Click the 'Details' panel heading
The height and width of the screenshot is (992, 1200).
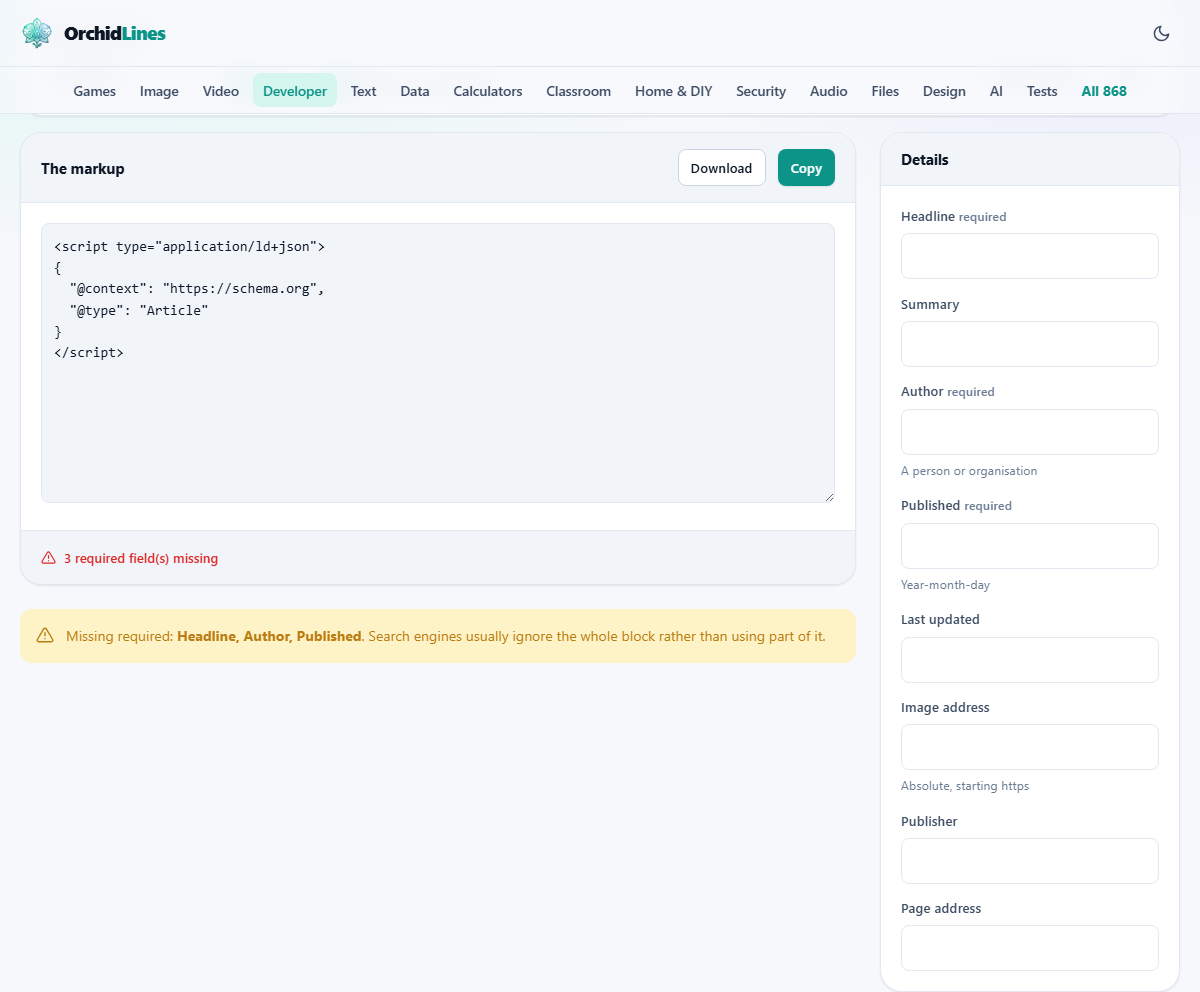pyautogui.click(x=925, y=159)
